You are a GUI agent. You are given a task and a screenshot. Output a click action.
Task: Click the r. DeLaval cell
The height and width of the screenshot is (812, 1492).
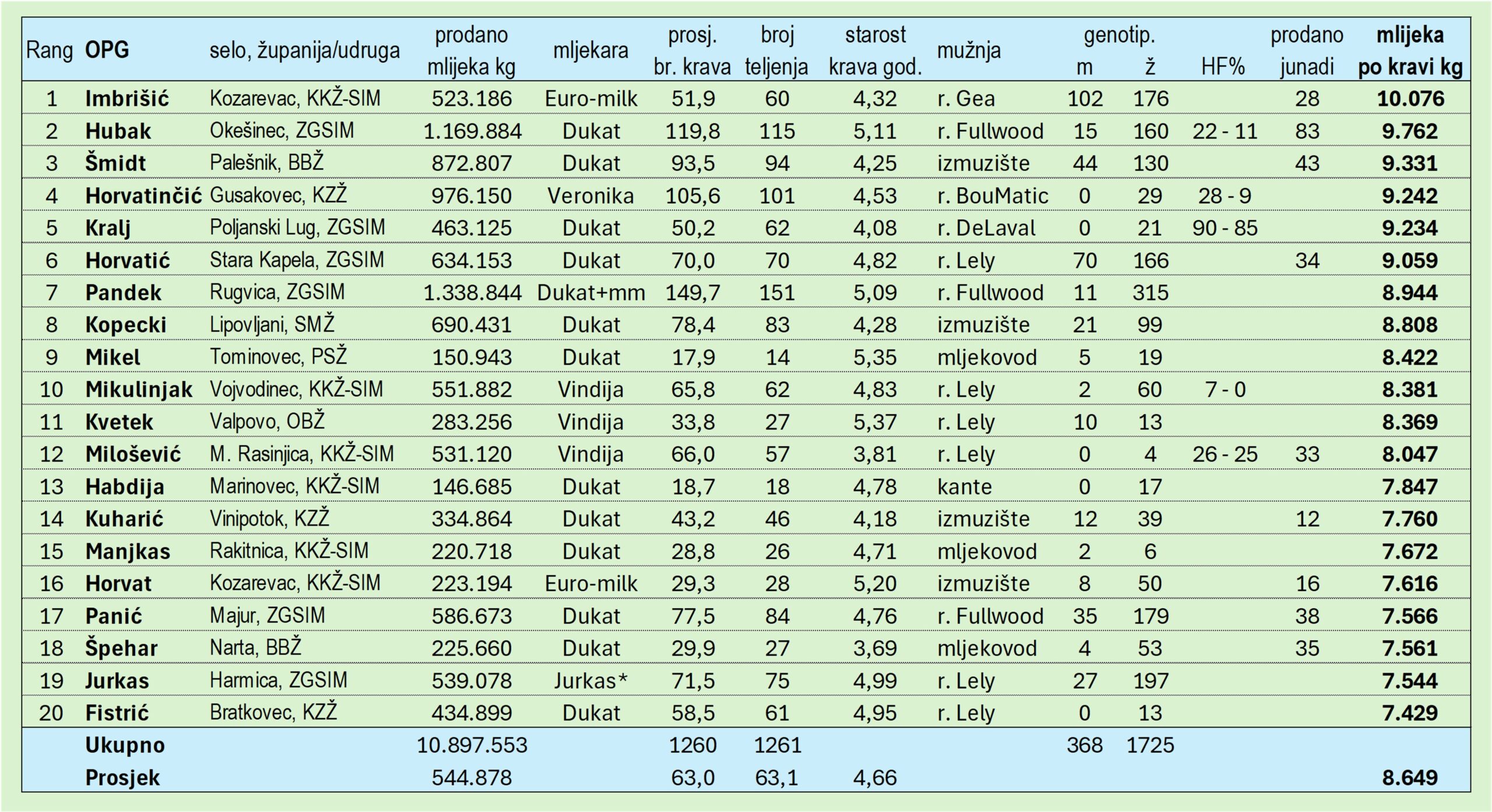coord(986,228)
